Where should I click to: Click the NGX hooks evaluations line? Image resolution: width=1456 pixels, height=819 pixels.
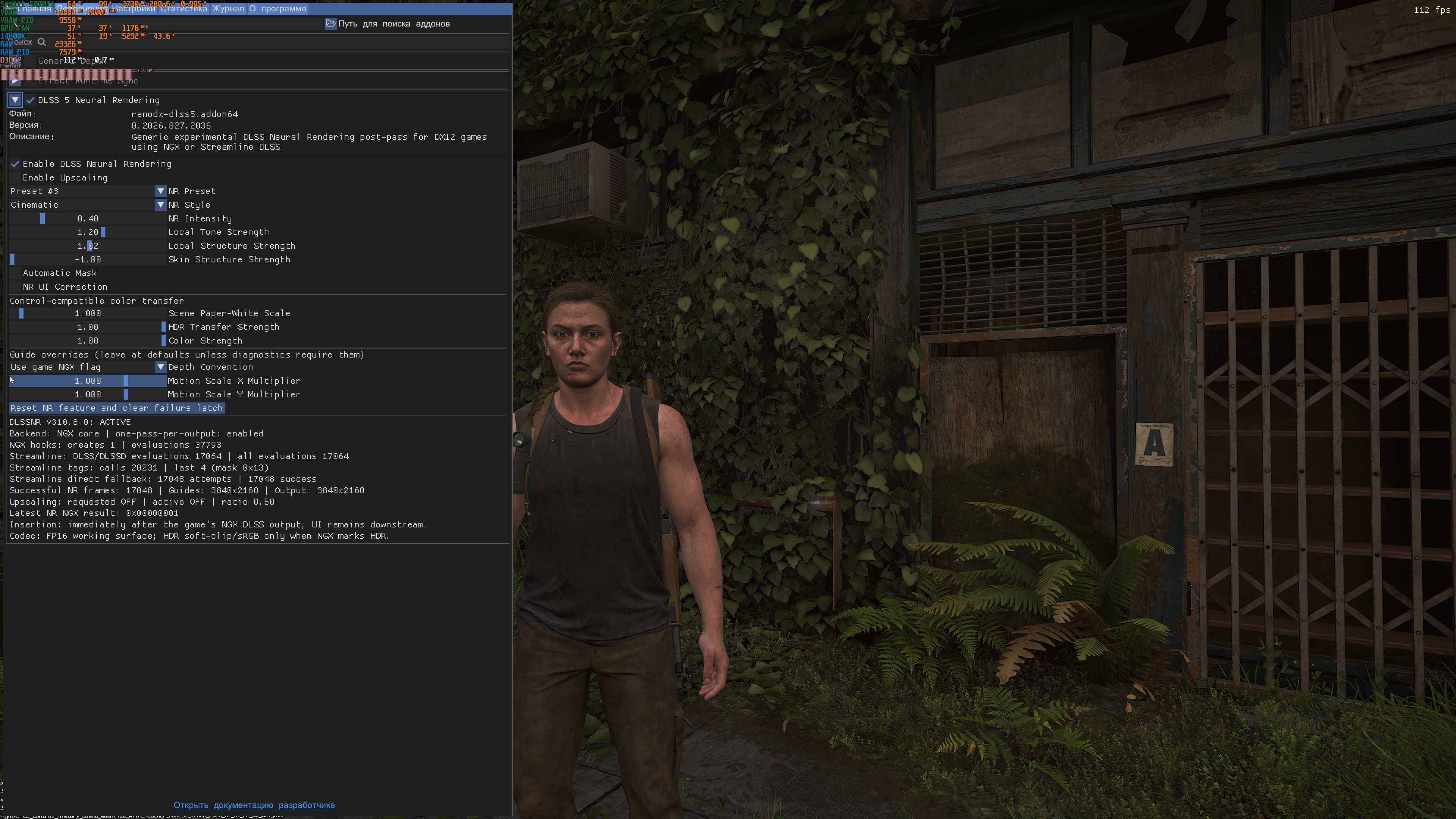point(115,445)
